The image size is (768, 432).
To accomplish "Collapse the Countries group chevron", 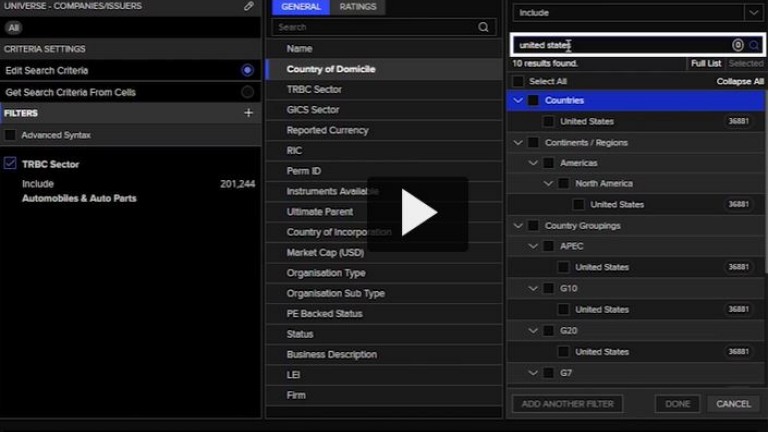I will [518, 101].
